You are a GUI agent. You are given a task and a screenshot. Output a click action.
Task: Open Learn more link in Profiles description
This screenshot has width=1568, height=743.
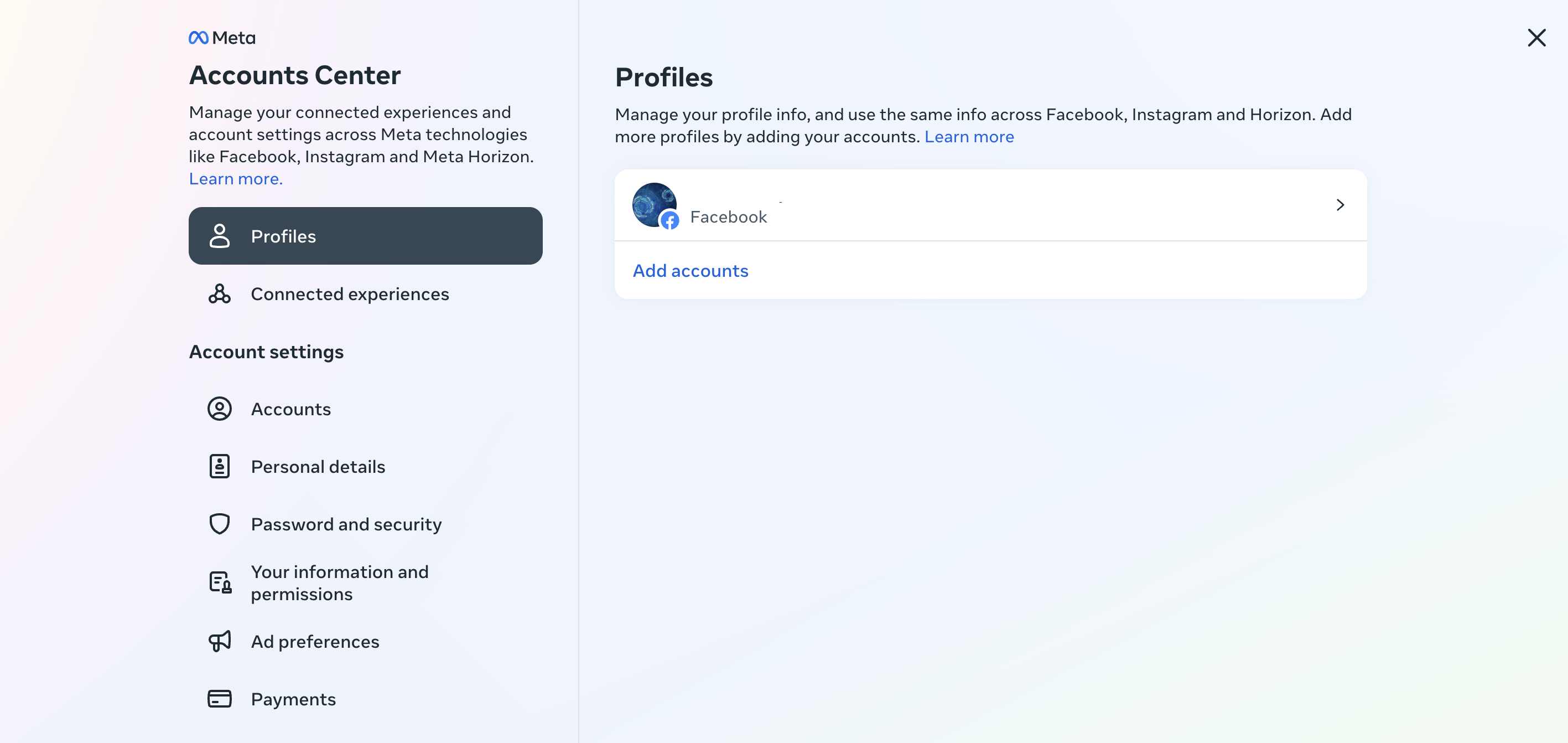pos(969,136)
